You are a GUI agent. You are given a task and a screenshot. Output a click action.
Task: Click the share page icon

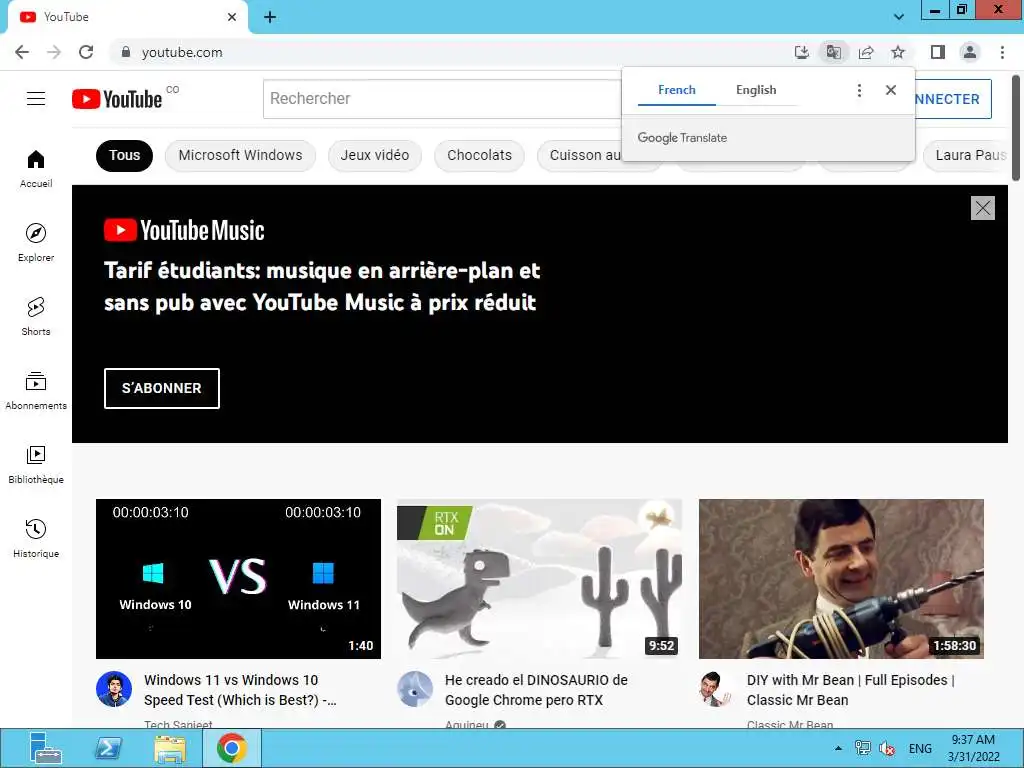[866, 52]
